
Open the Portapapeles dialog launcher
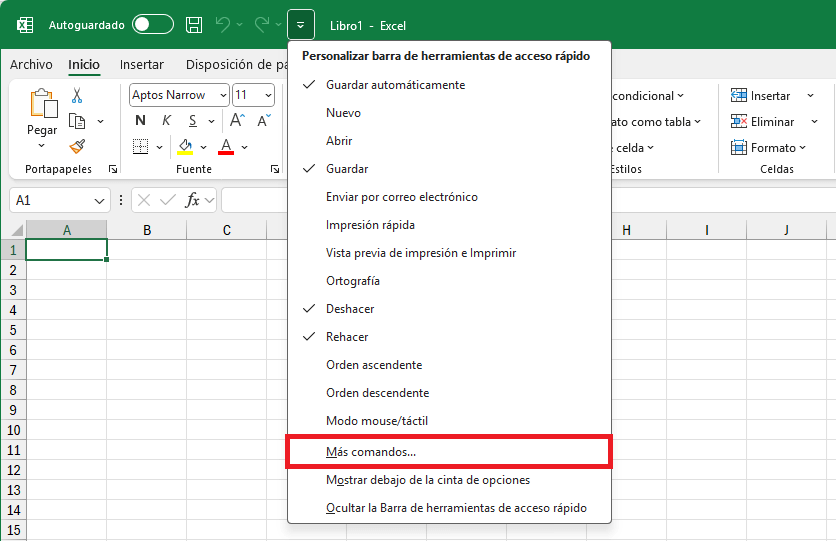(x=112, y=169)
